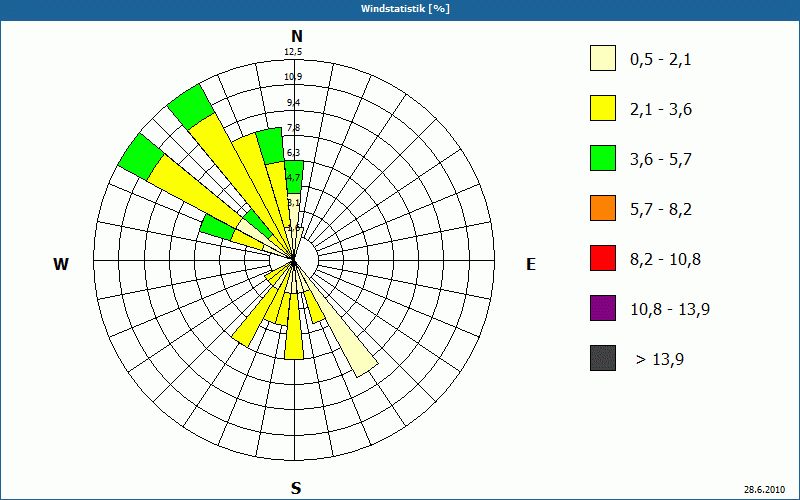Image resolution: width=800 pixels, height=500 pixels.
Task: Click the red 8,2 - 10,8 legend swatch
Action: point(603,258)
